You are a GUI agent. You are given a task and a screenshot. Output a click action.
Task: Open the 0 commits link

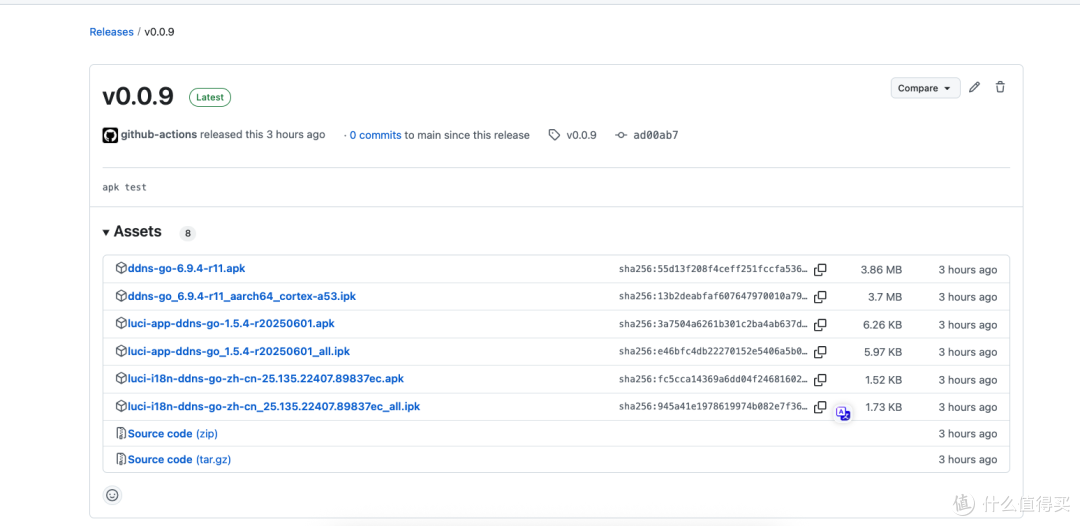[x=375, y=136]
